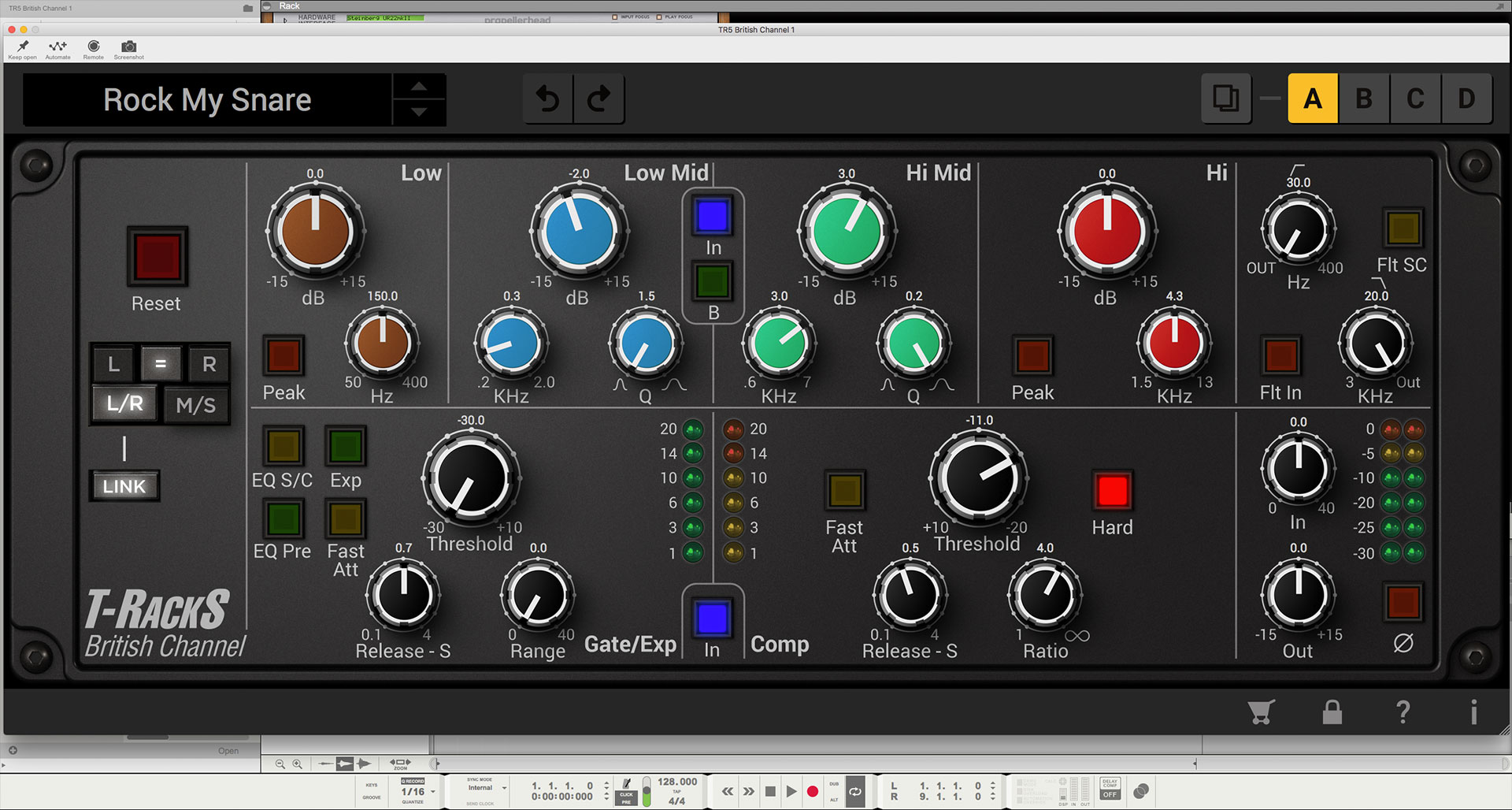This screenshot has width=1512, height=810.
Task: Disable the red Hard knee button
Action: click(x=1112, y=491)
